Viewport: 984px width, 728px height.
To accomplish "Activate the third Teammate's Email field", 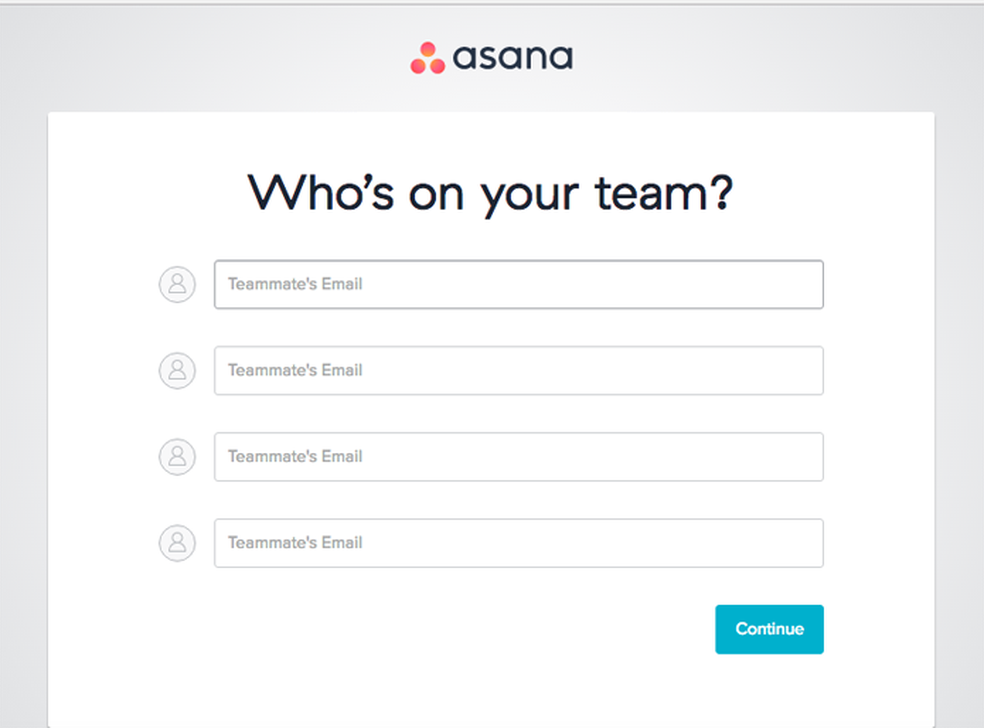I will [518, 457].
